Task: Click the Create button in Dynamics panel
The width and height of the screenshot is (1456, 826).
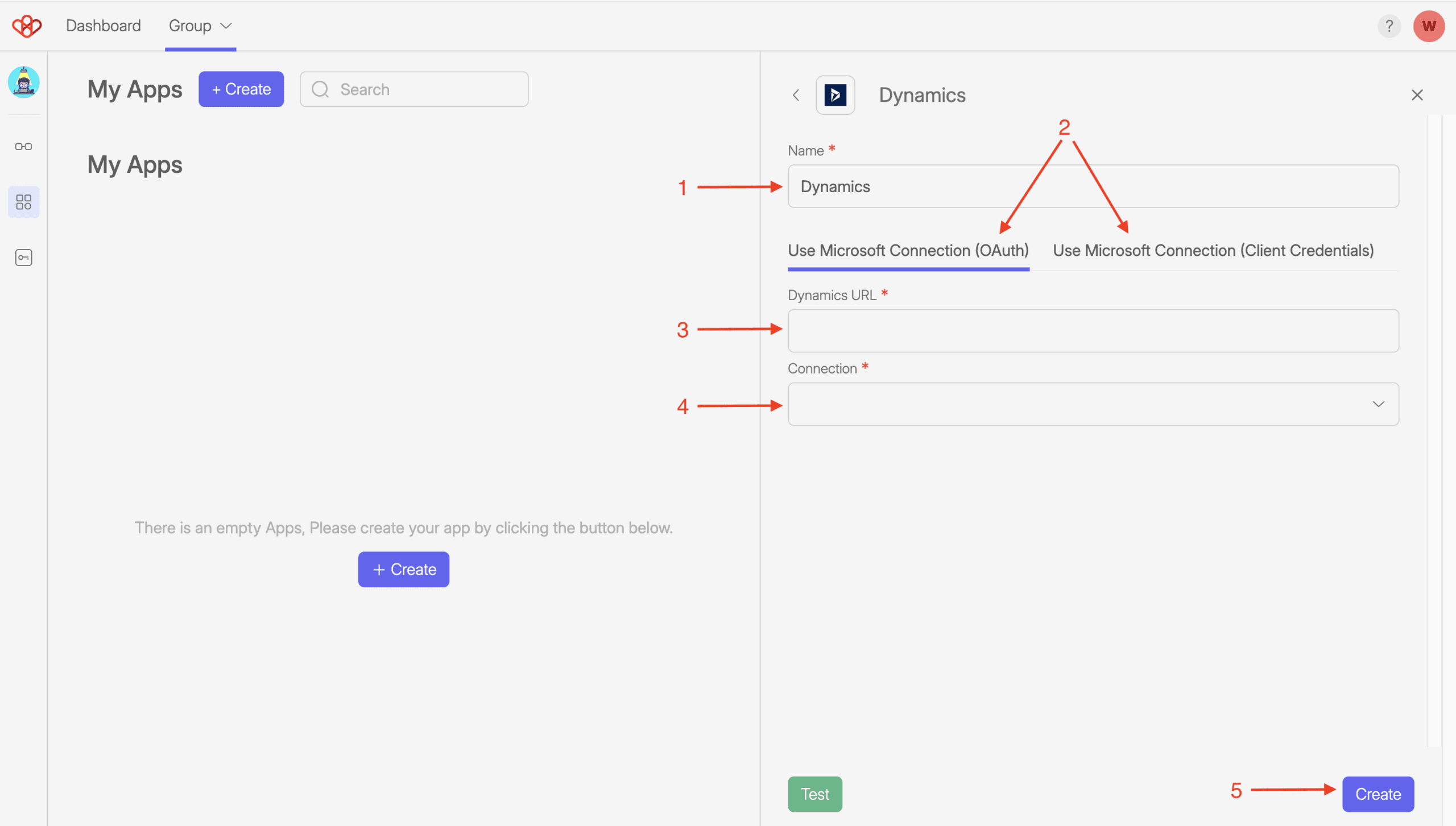Action: [x=1378, y=794]
